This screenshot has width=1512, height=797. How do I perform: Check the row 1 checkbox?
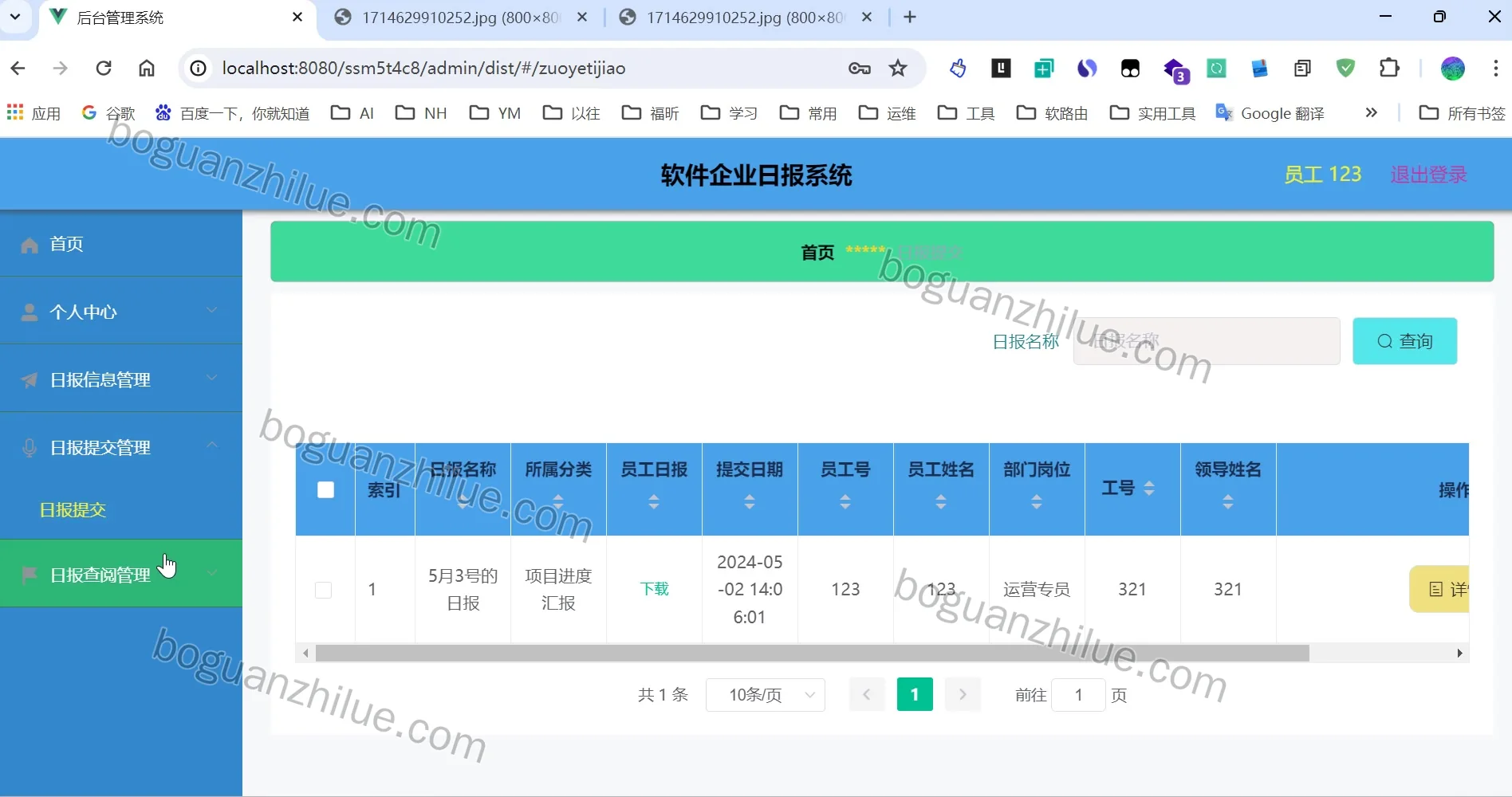[x=323, y=590]
